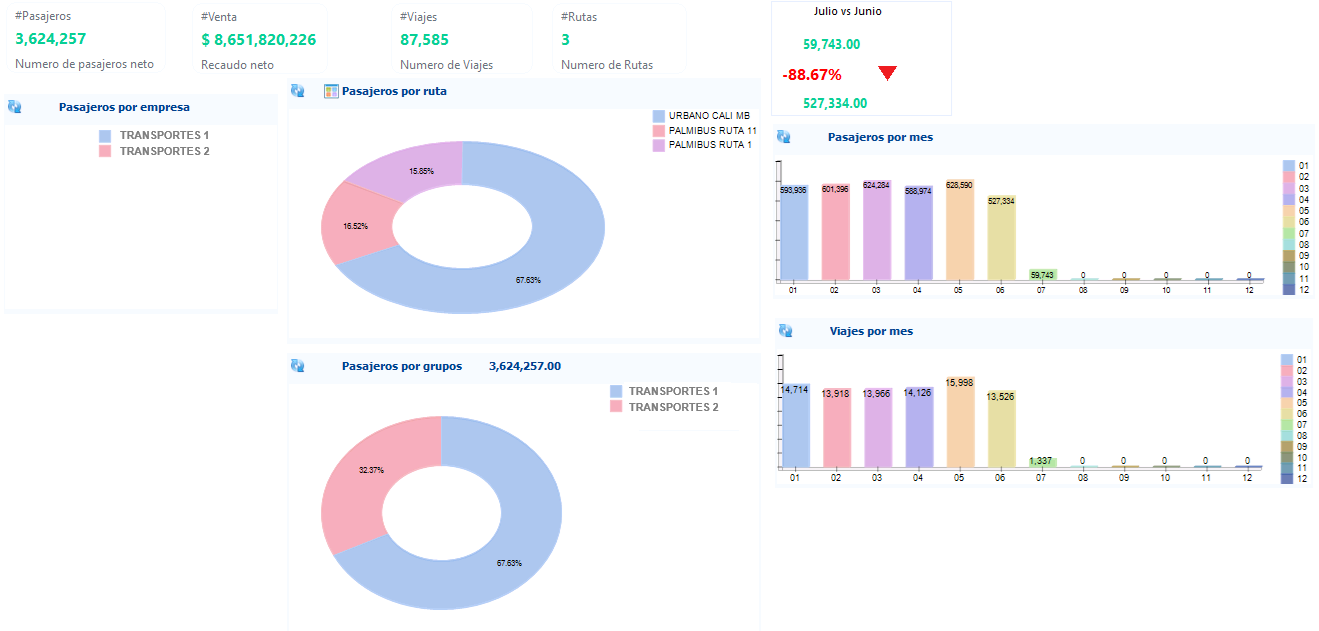Toggle PALMIBUS RUTA 11 legend entry
Viewport: 1319px width, 631px height.
click(704, 130)
